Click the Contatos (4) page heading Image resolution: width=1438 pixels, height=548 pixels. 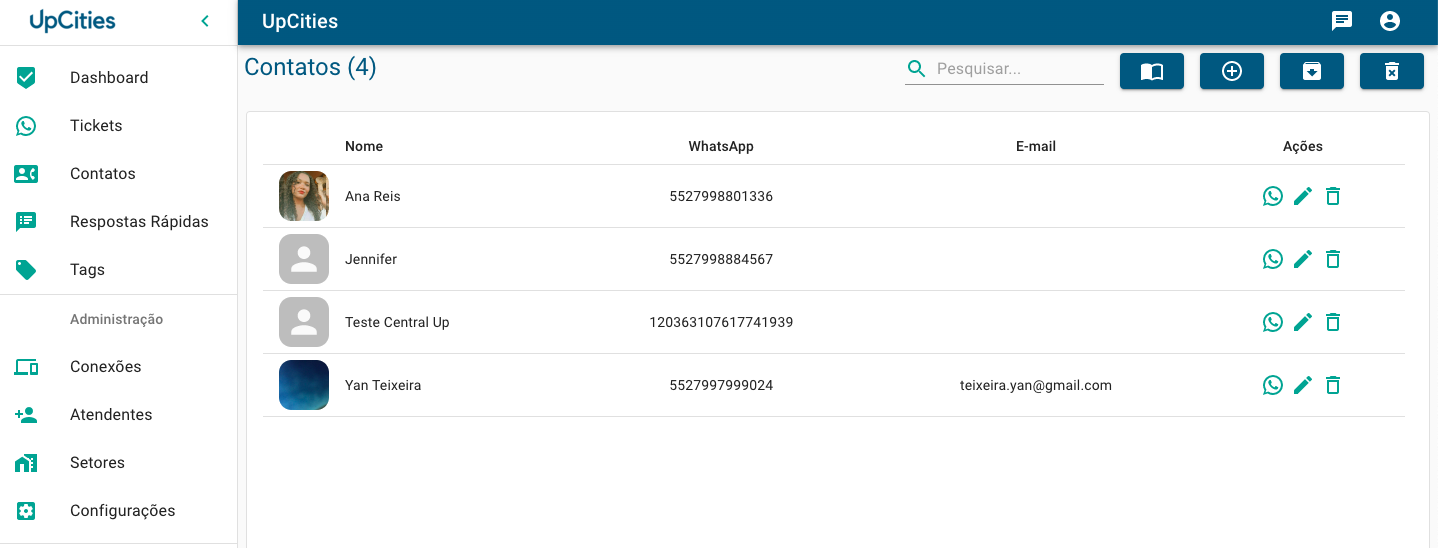pos(310,67)
